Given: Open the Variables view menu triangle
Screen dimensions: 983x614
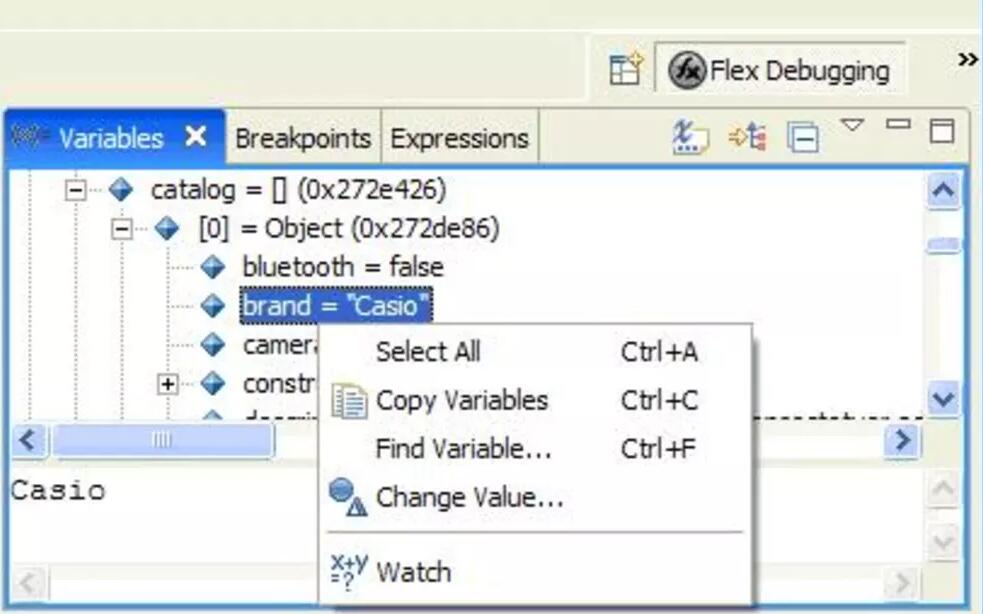Looking at the screenshot, I should [x=852, y=126].
